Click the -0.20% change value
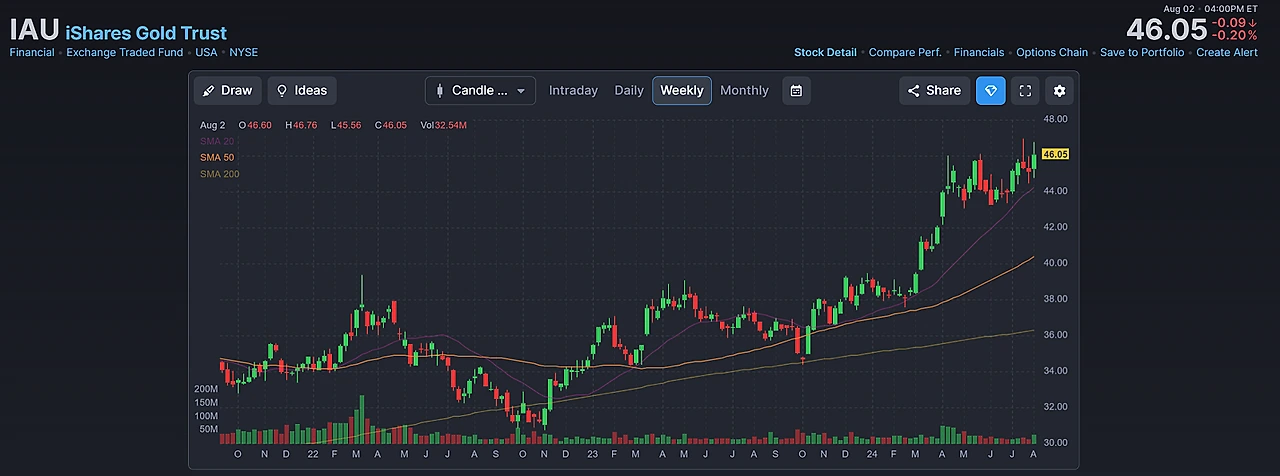Viewport: 1280px width, 476px height. [x=1234, y=35]
